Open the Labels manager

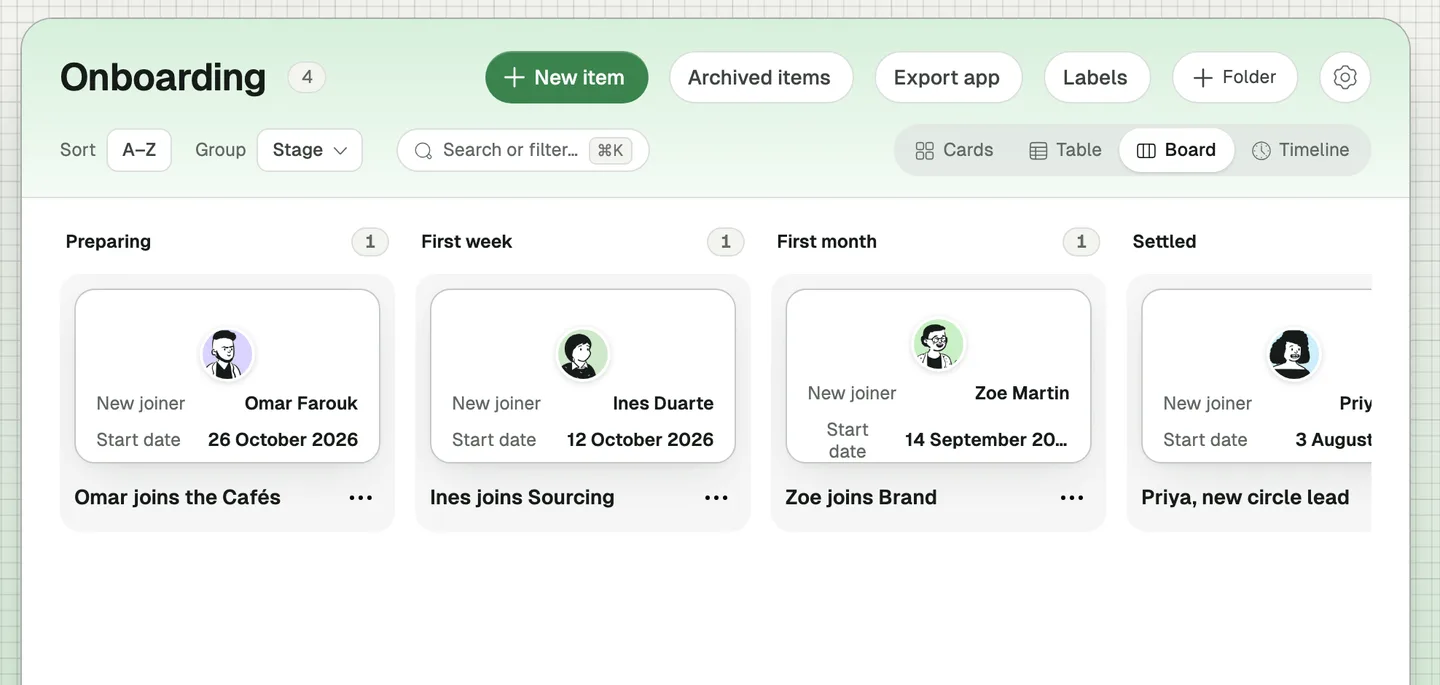click(x=1096, y=77)
